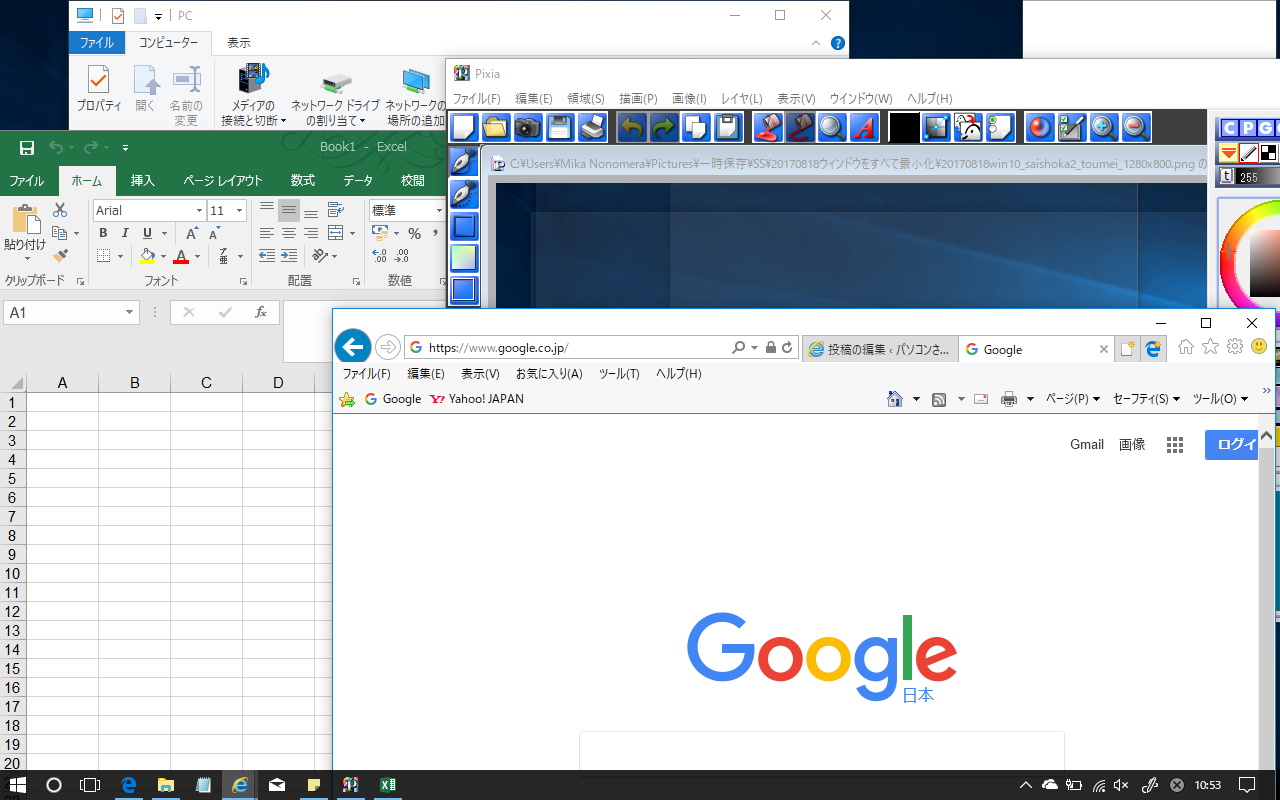
Task: Switch to the 表示 tab in PC window
Action: tap(239, 43)
